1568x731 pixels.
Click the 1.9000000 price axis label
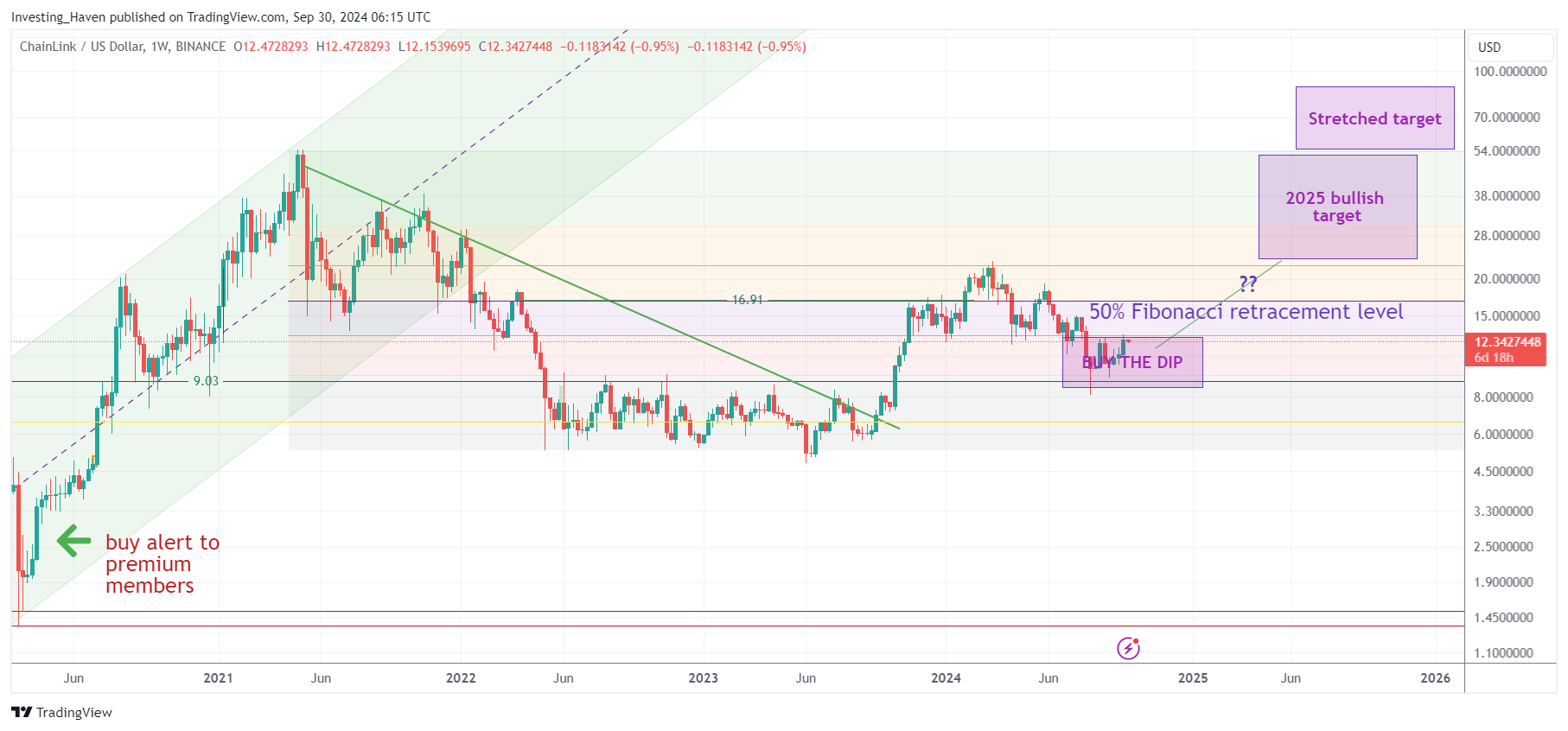pyautogui.click(x=1503, y=582)
